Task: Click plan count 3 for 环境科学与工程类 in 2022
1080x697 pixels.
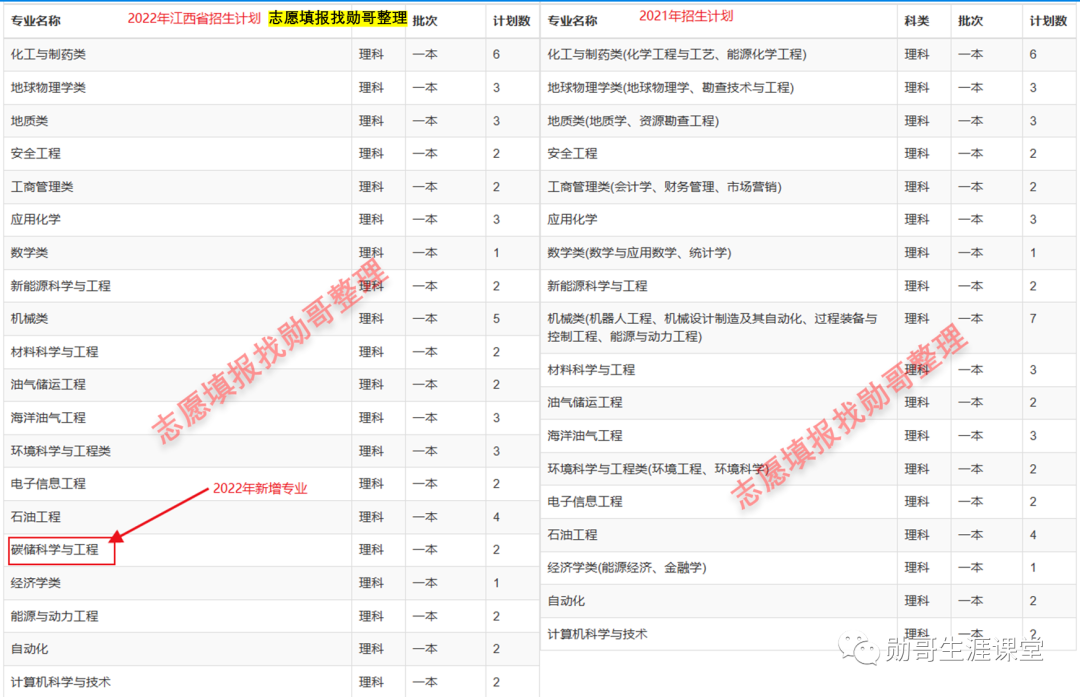Action: pos(497,450)
